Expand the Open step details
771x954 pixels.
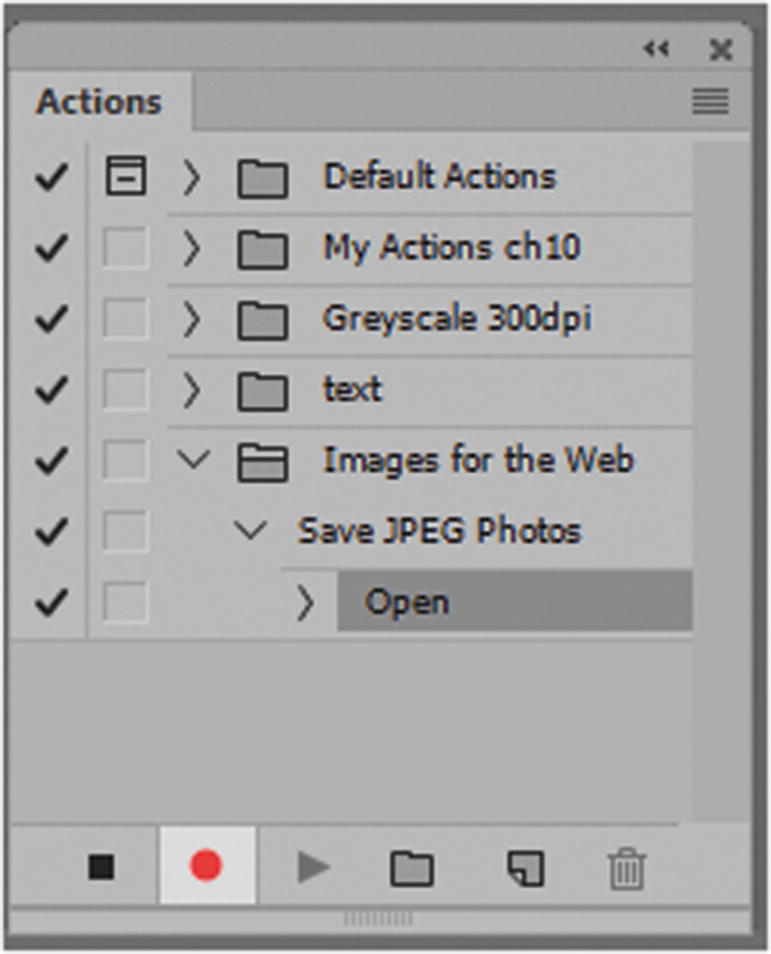coord(305,603)
